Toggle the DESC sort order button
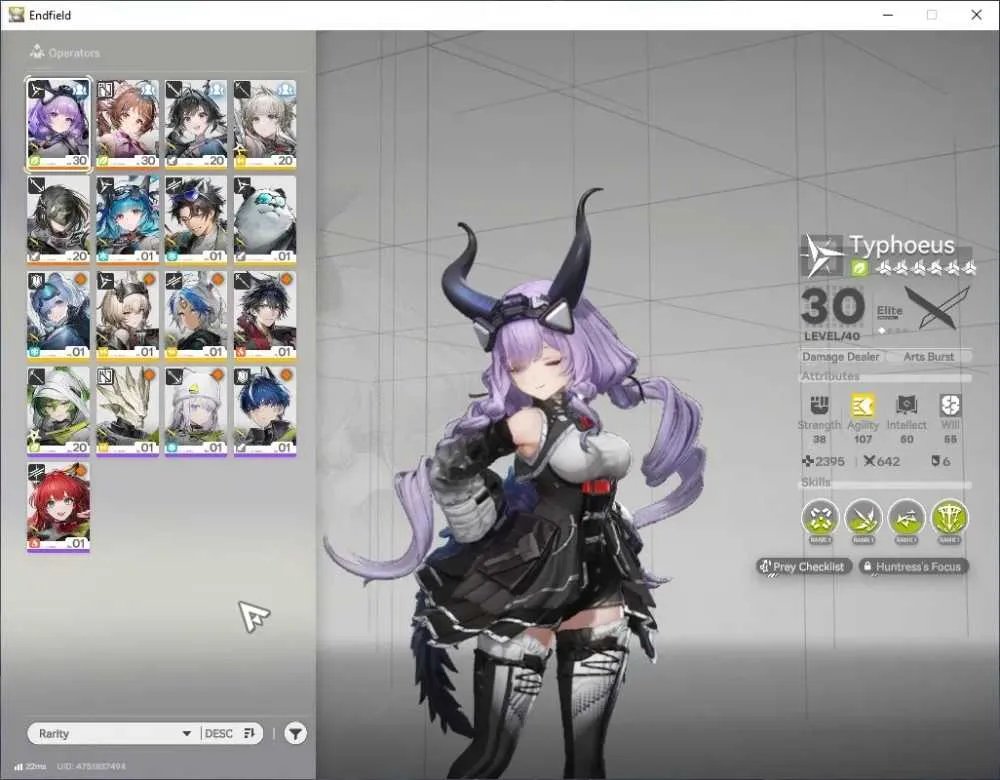This screenshot has height=780, width=1000. pos(230,733)
